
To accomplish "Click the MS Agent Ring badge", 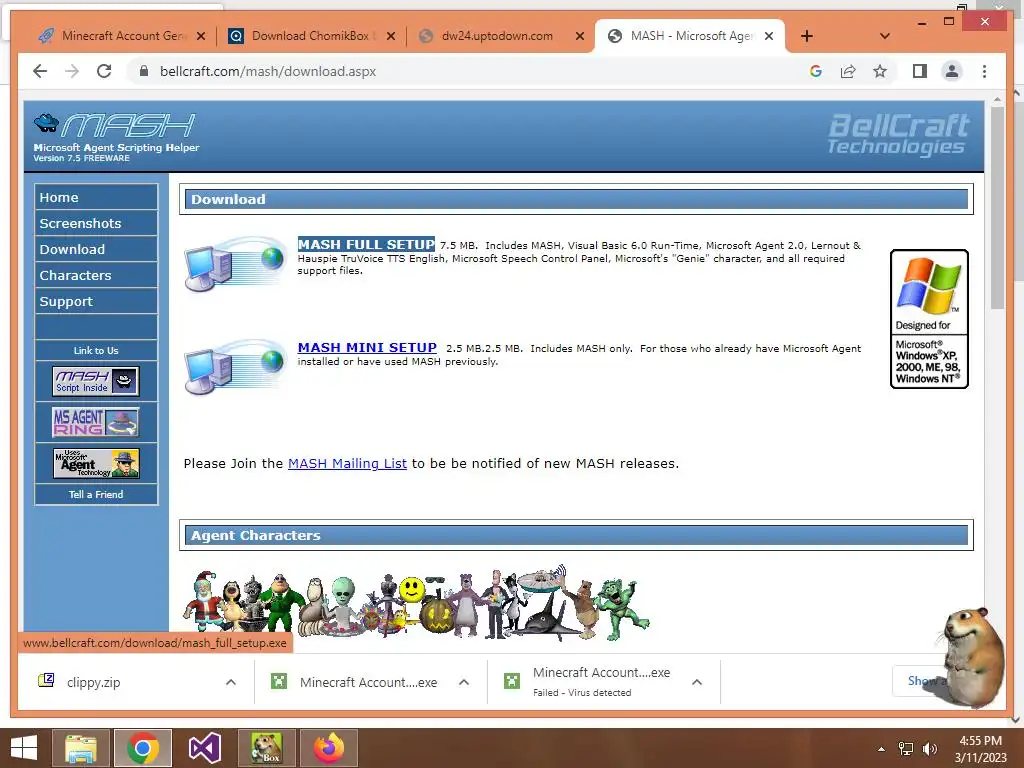I will (x=96, y=422).
